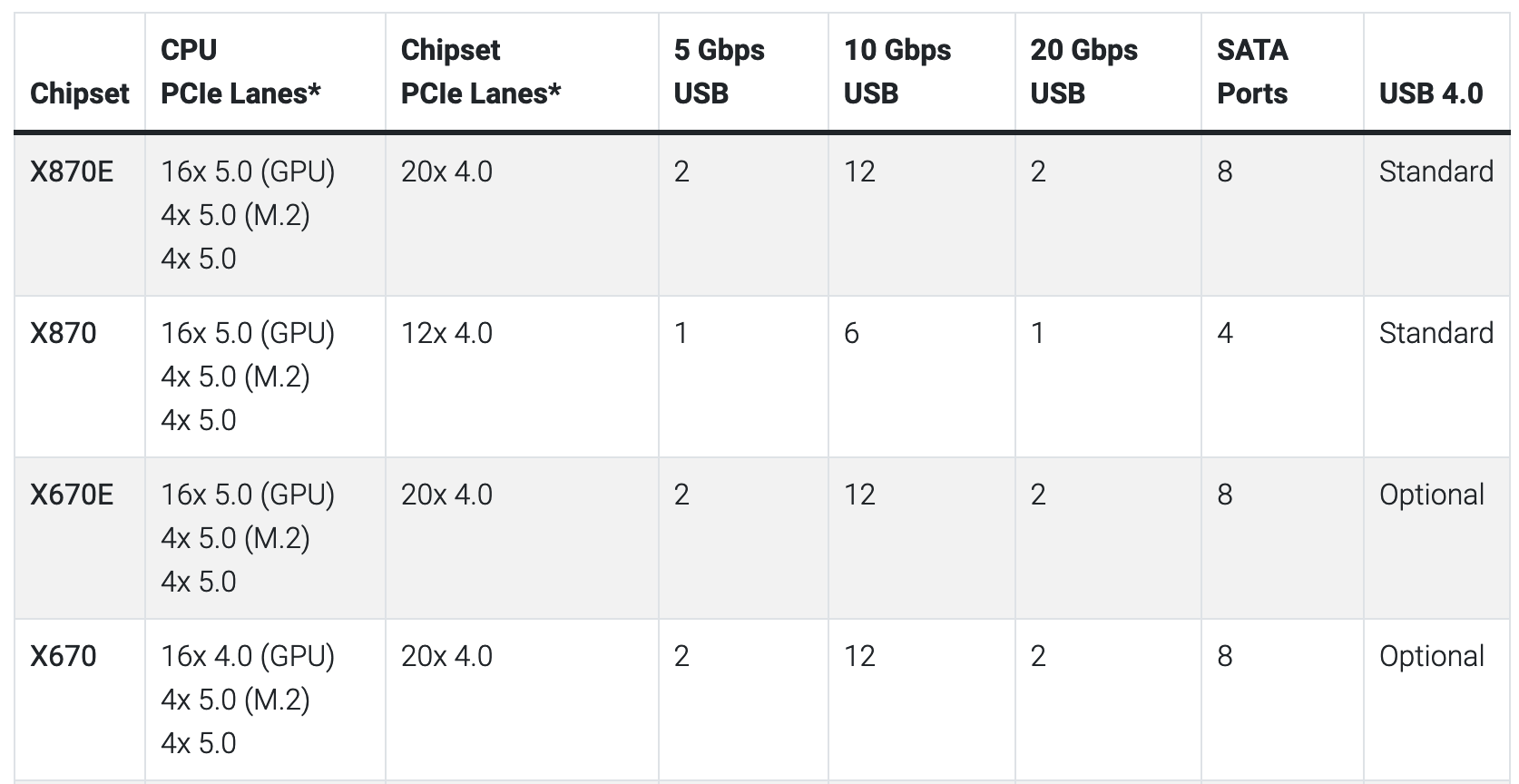1519x784 pixels.
Task: Click X670E's Optional USB 4.0 cell
Action: coord(1431,495)
